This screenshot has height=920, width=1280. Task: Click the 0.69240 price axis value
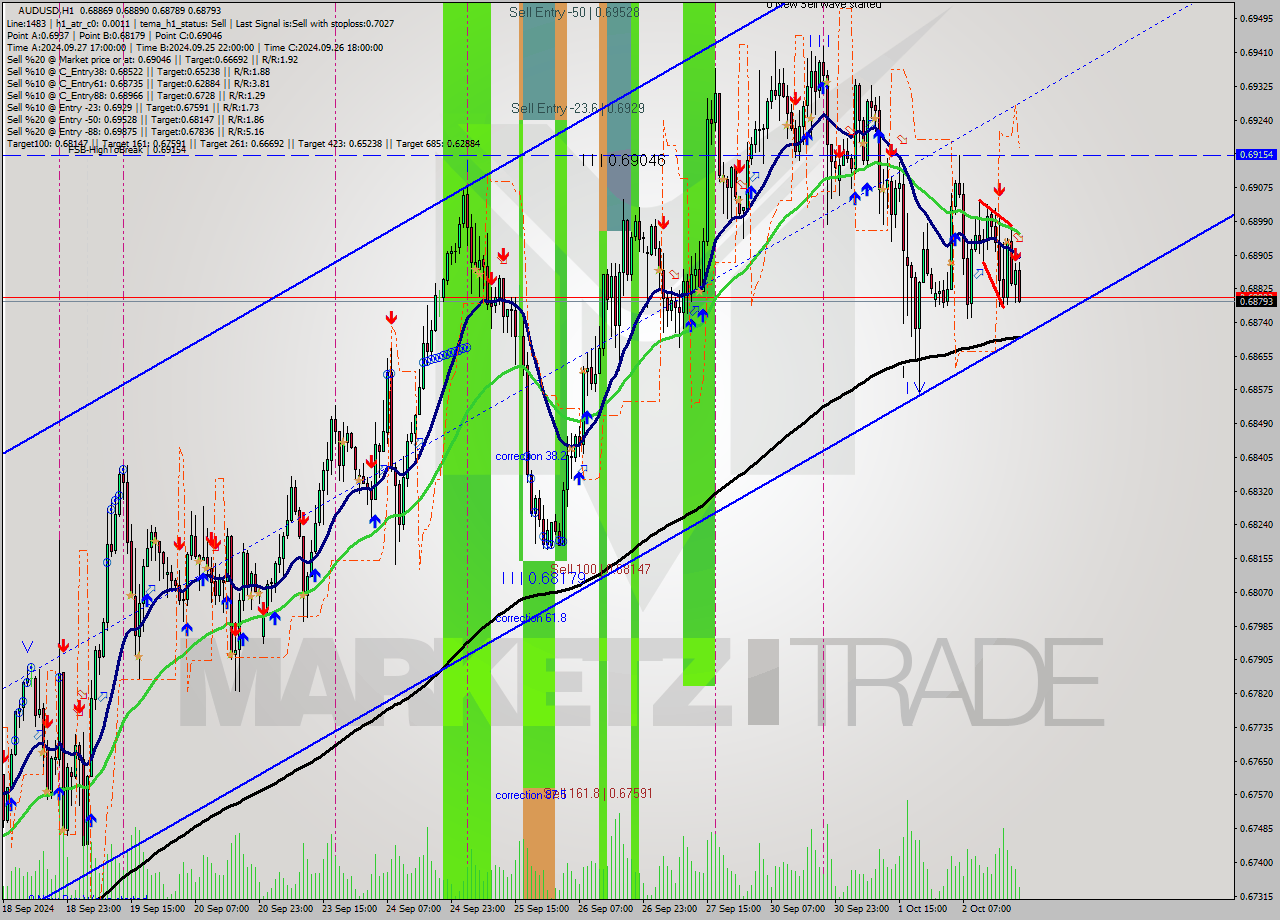pos(1256,120)
